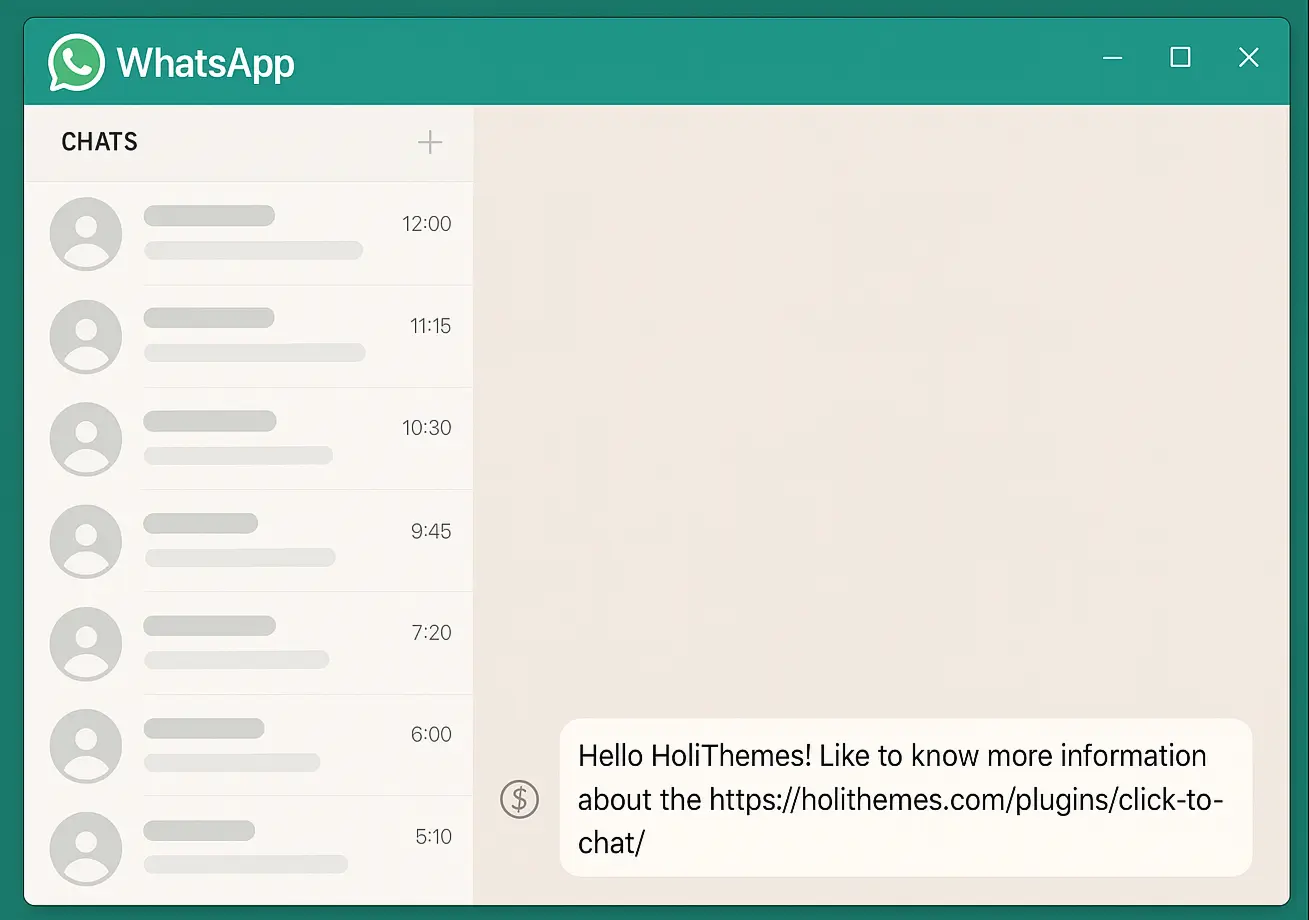Switch to the CHATS section header
This screenshot has height=920, width=1309.
[99, 142]
